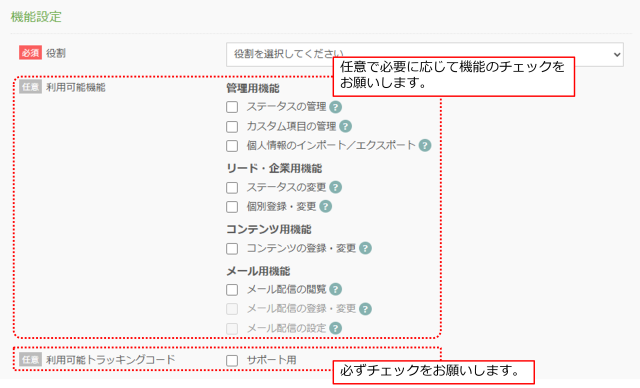Click the リード・企業用機能 group heading
The image size is (640, 388).
[274, 168]
